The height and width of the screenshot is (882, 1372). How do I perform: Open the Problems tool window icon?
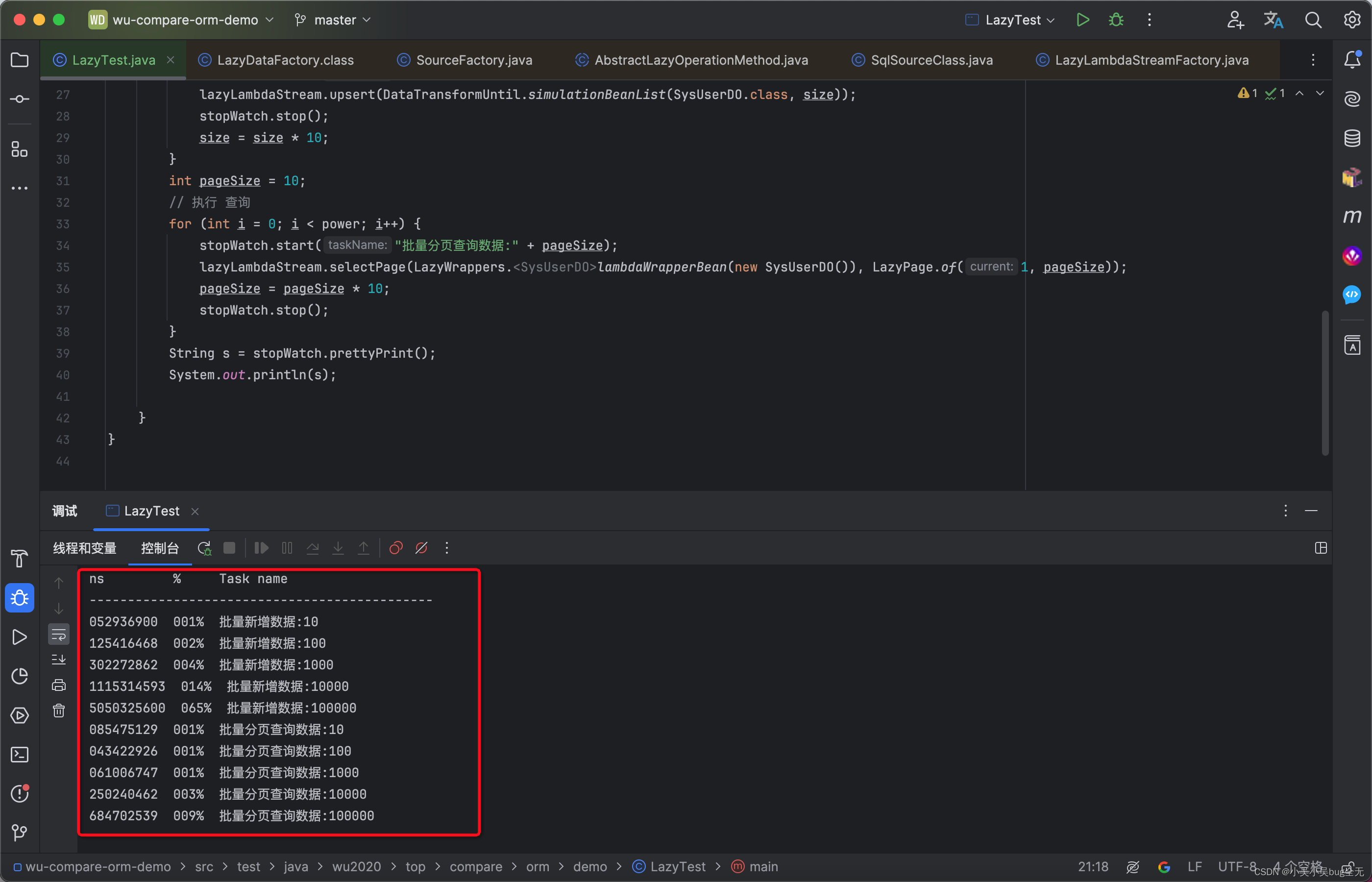point(20,793)
